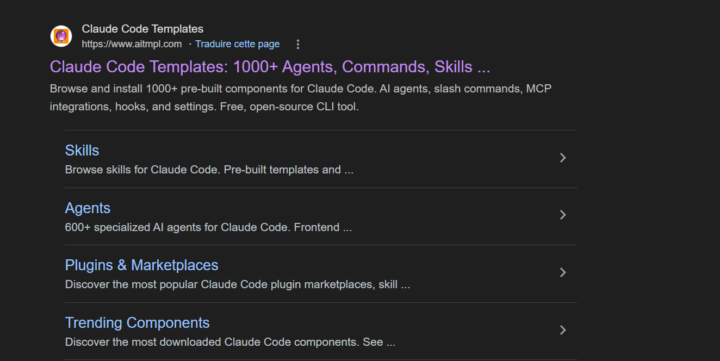720x361 pixels.
Task: Open the Plugins & Marketplaces sitelink
Action: [x=141, y=265]
